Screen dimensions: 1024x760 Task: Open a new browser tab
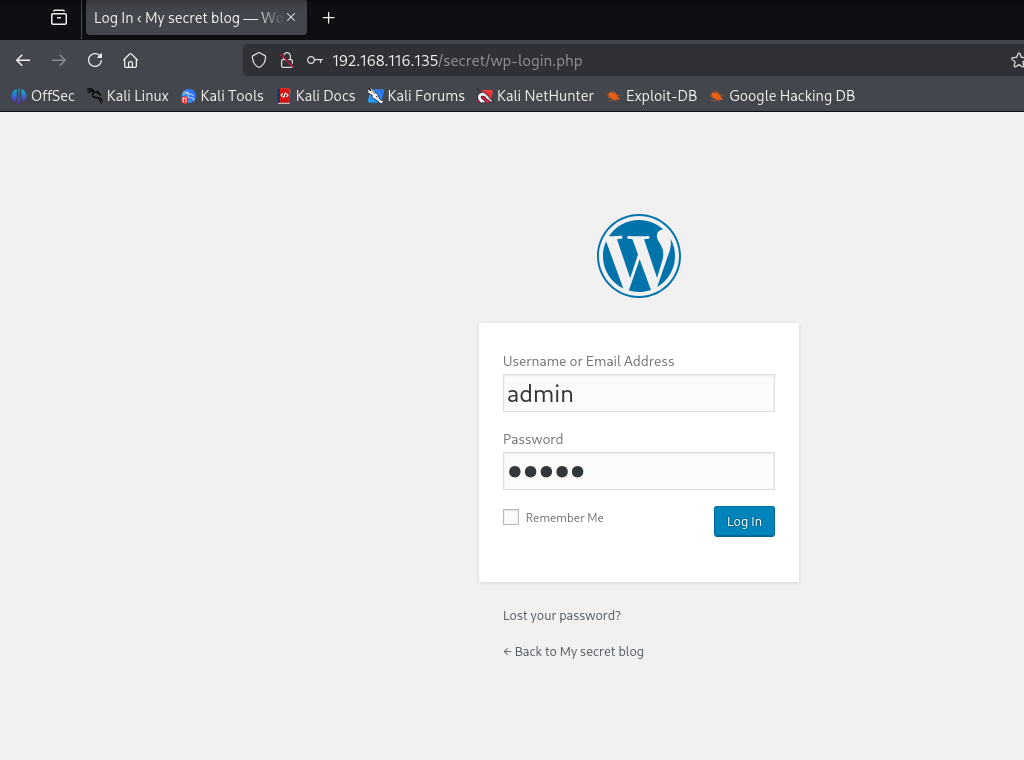pos(328,18)
